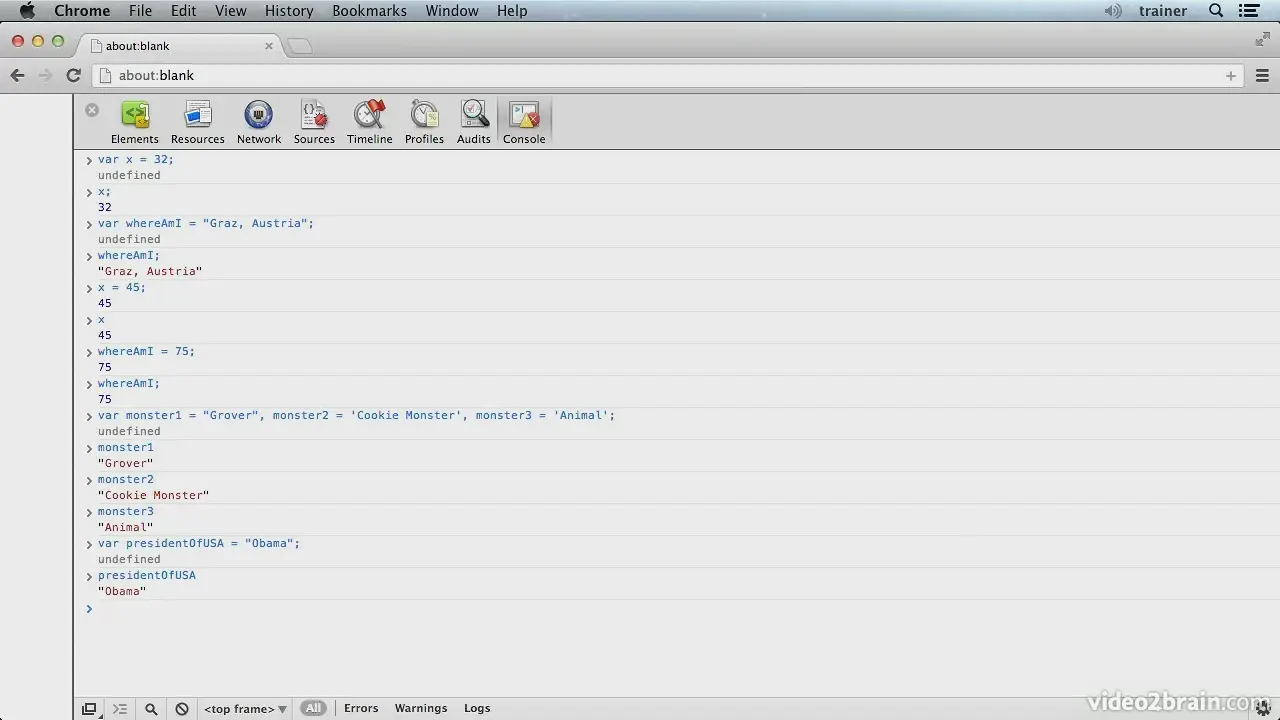Filter console by Warnings

421,708
